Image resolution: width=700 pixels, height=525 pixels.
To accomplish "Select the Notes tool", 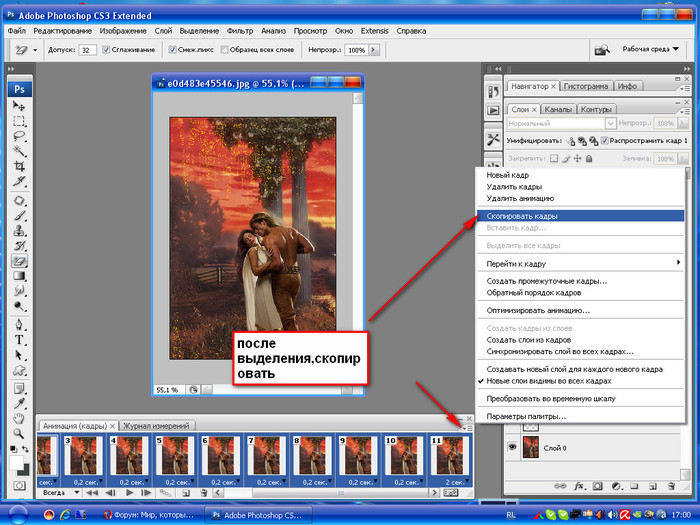I will pyautogui.click(x=19, y=389).
